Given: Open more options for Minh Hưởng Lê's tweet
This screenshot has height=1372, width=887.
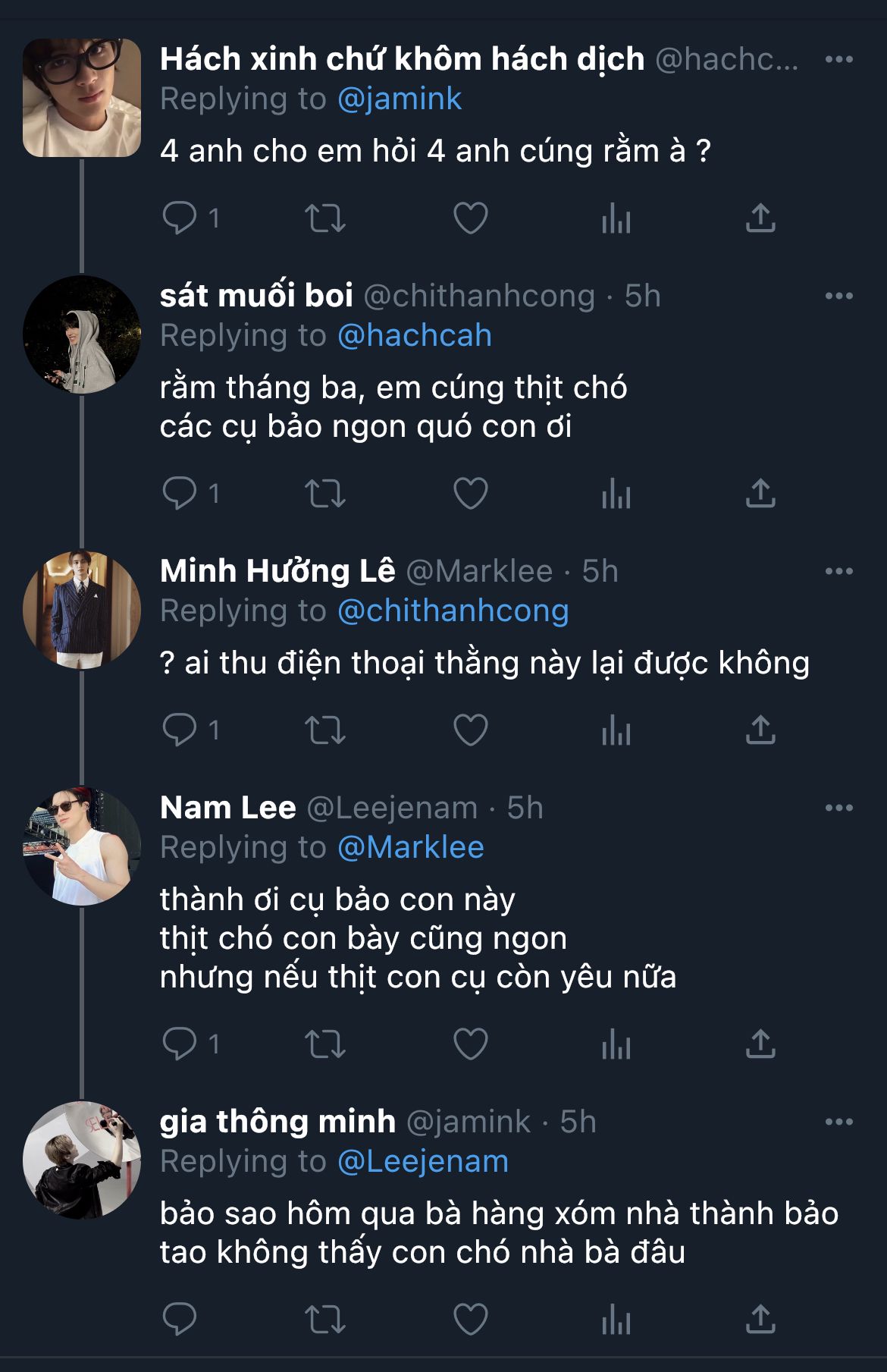Looking at the screenshot, I should click(838, 571).
